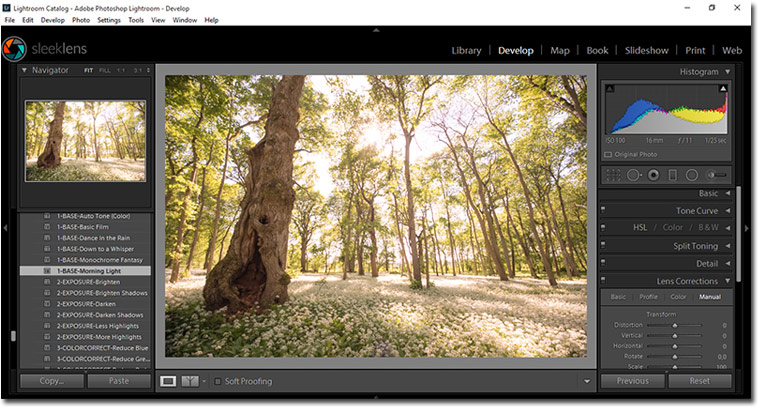Switch HSL panel to B&W mode
760x410 pixels.
708,227
